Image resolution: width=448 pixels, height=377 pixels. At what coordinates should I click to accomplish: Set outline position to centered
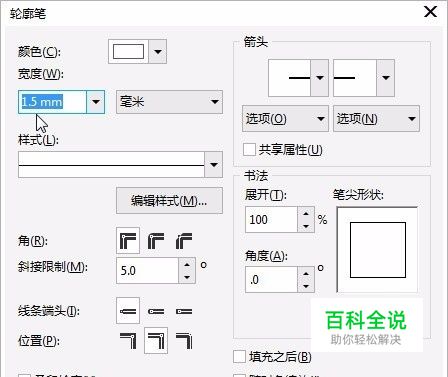coord(156,341)
